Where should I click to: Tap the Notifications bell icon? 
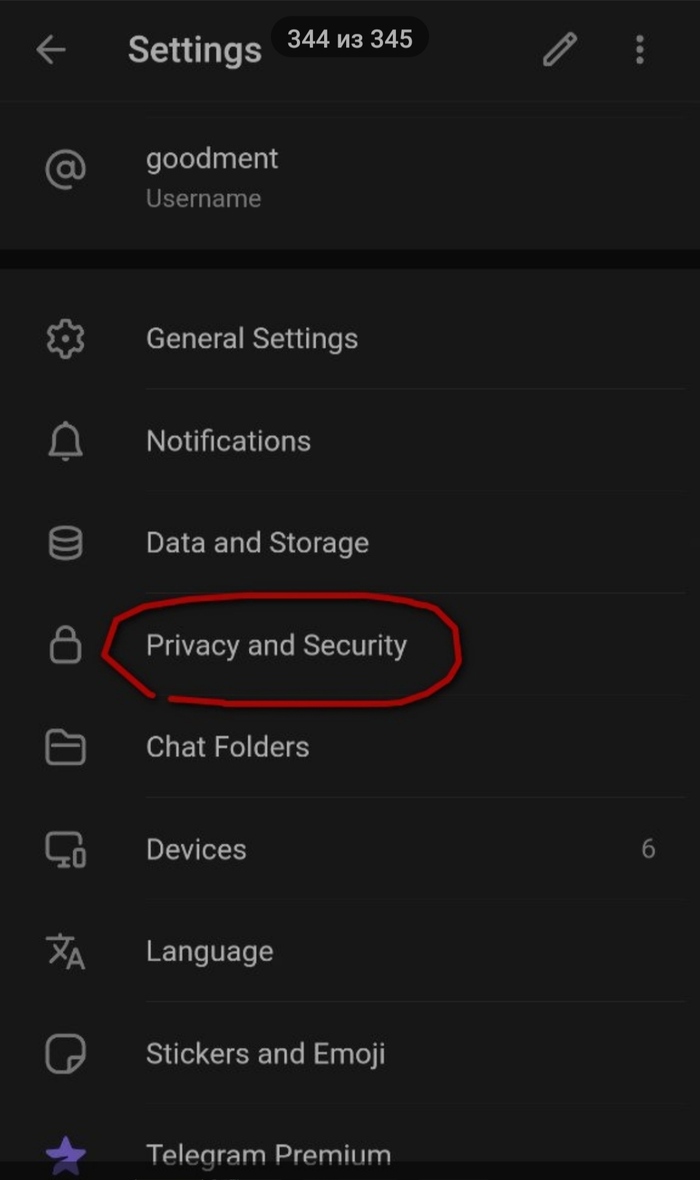[x=66, y=441]
